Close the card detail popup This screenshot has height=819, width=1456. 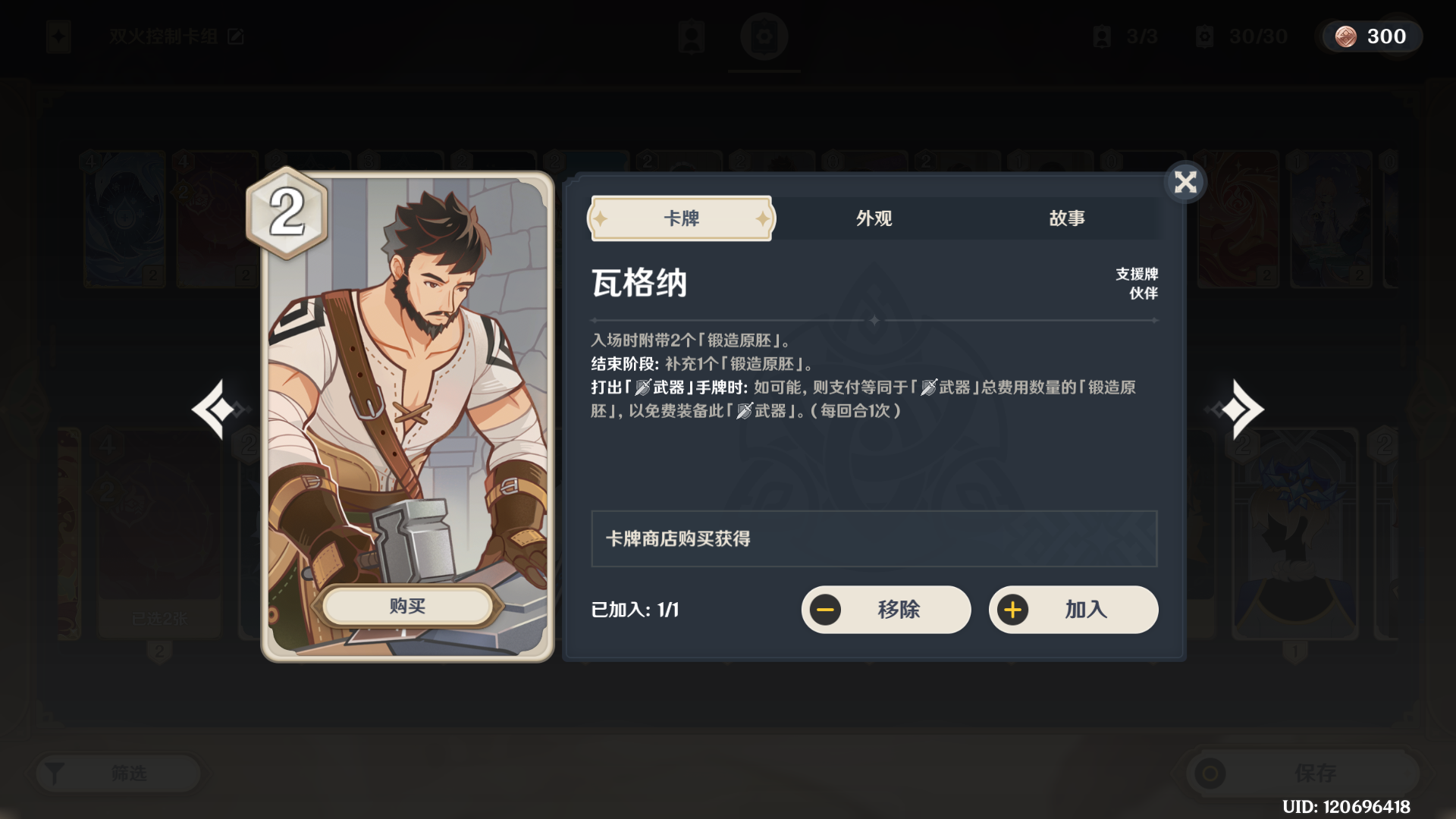tap(1185, 182)
